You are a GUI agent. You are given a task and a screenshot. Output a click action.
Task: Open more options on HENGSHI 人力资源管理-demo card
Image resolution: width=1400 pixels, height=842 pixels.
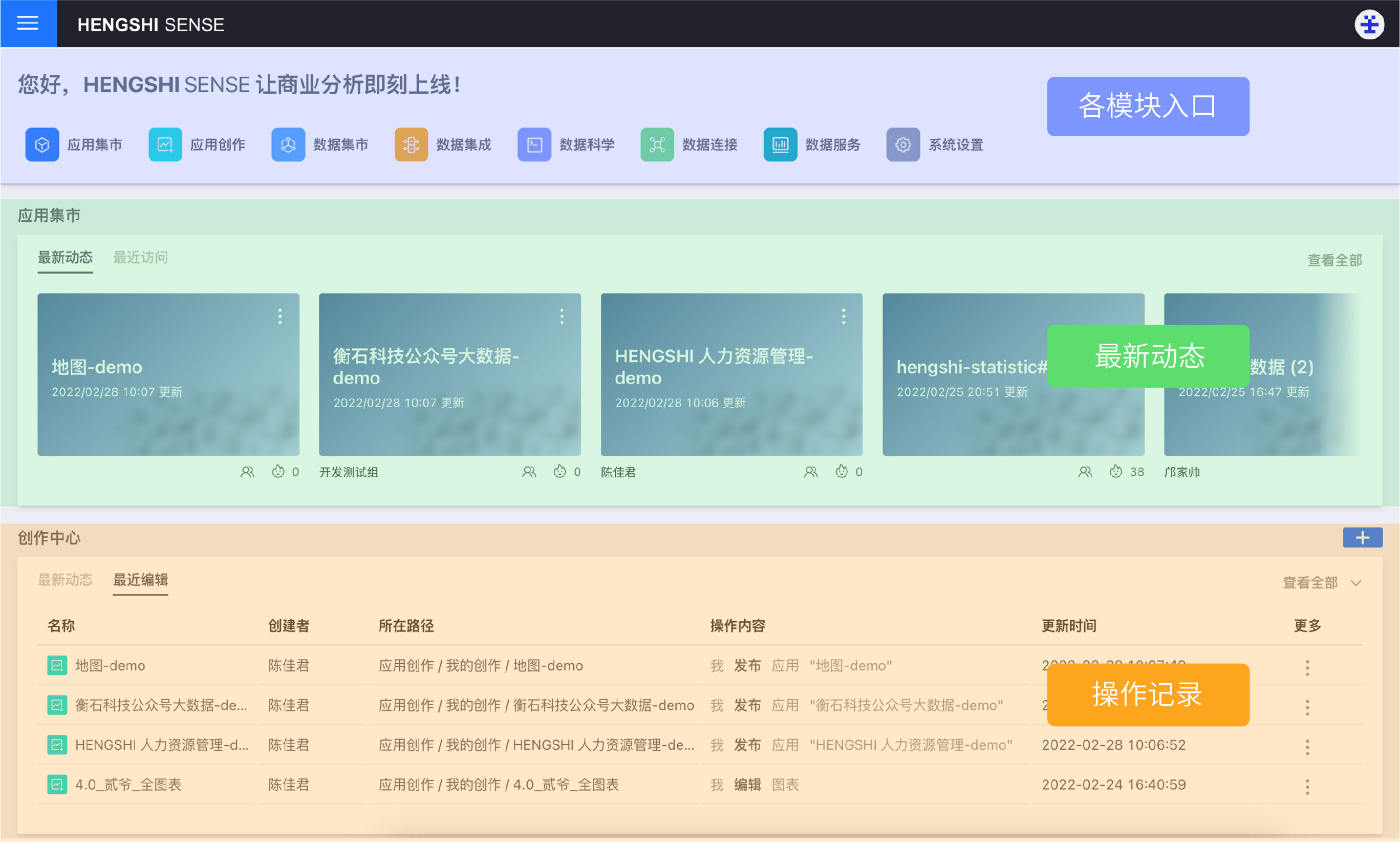coord(844,317)
